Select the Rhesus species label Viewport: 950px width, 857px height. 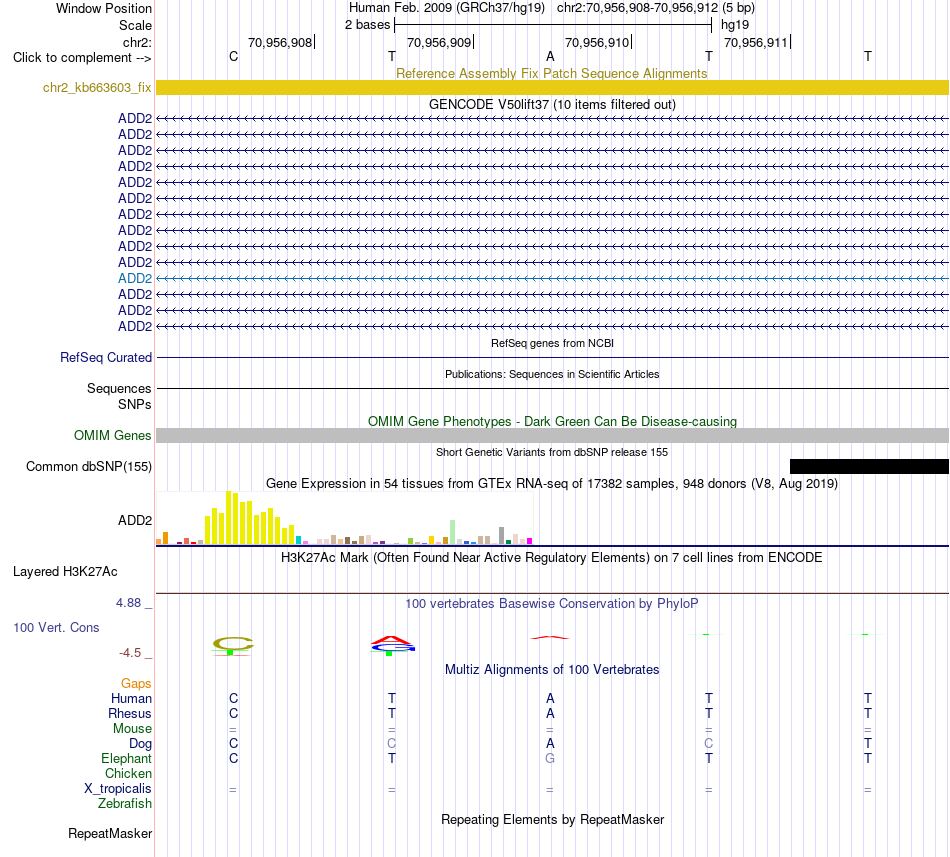click(x=130, y=713)
